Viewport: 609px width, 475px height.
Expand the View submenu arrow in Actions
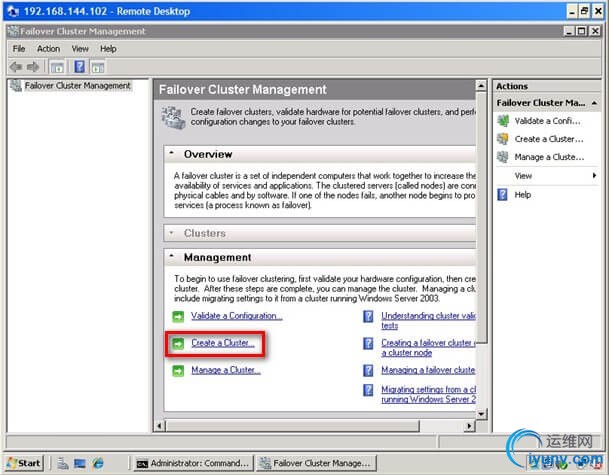[x=594, y=176]
